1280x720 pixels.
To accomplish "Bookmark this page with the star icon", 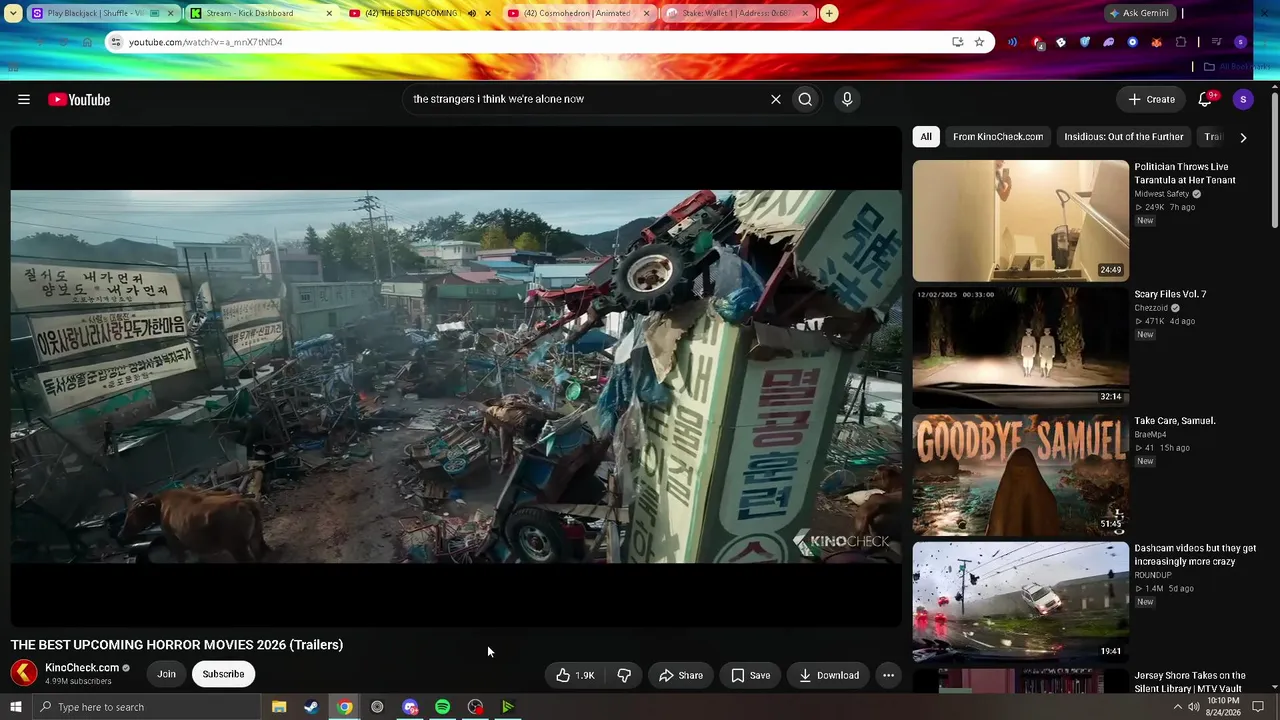I will (x=979, y=42).
